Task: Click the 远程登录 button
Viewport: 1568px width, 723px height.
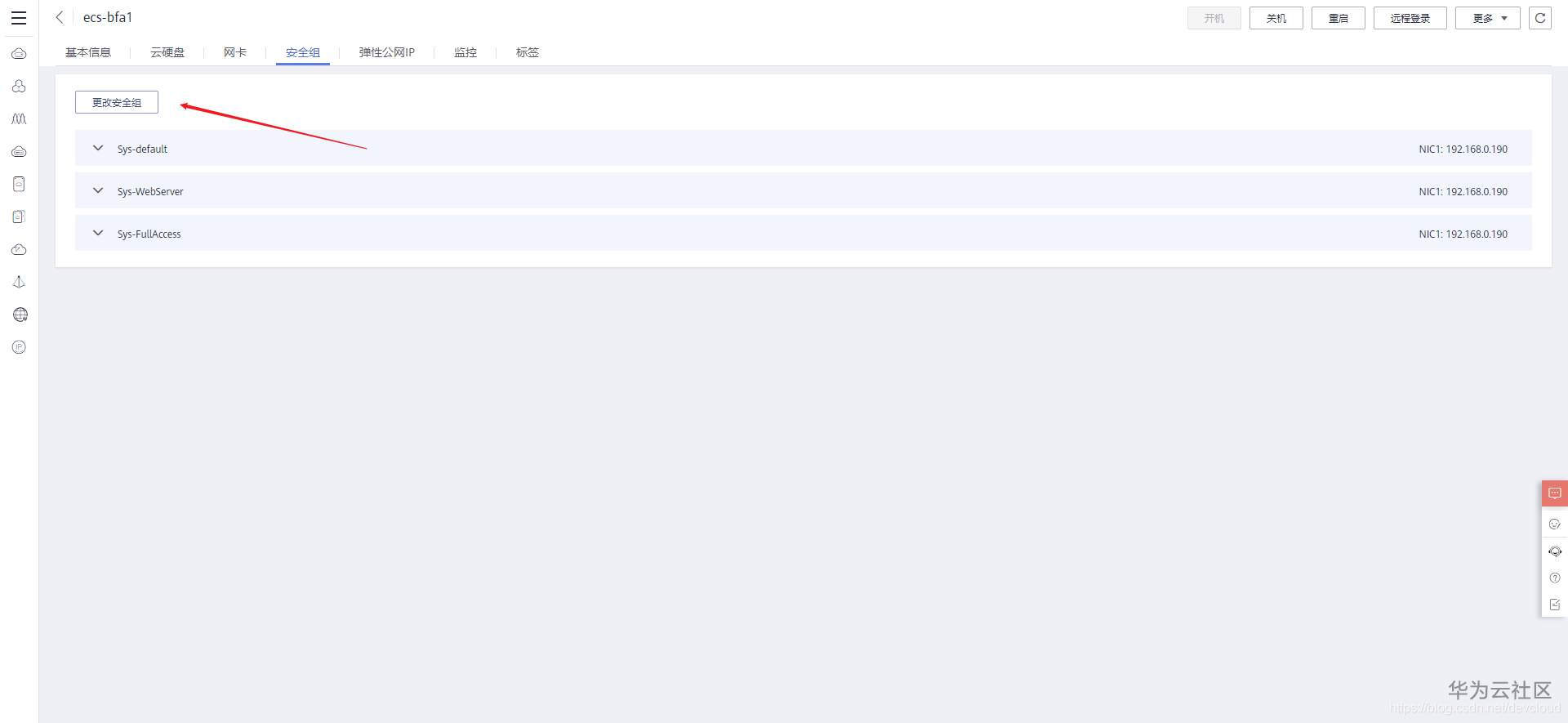Action: tap(1410, 18)
